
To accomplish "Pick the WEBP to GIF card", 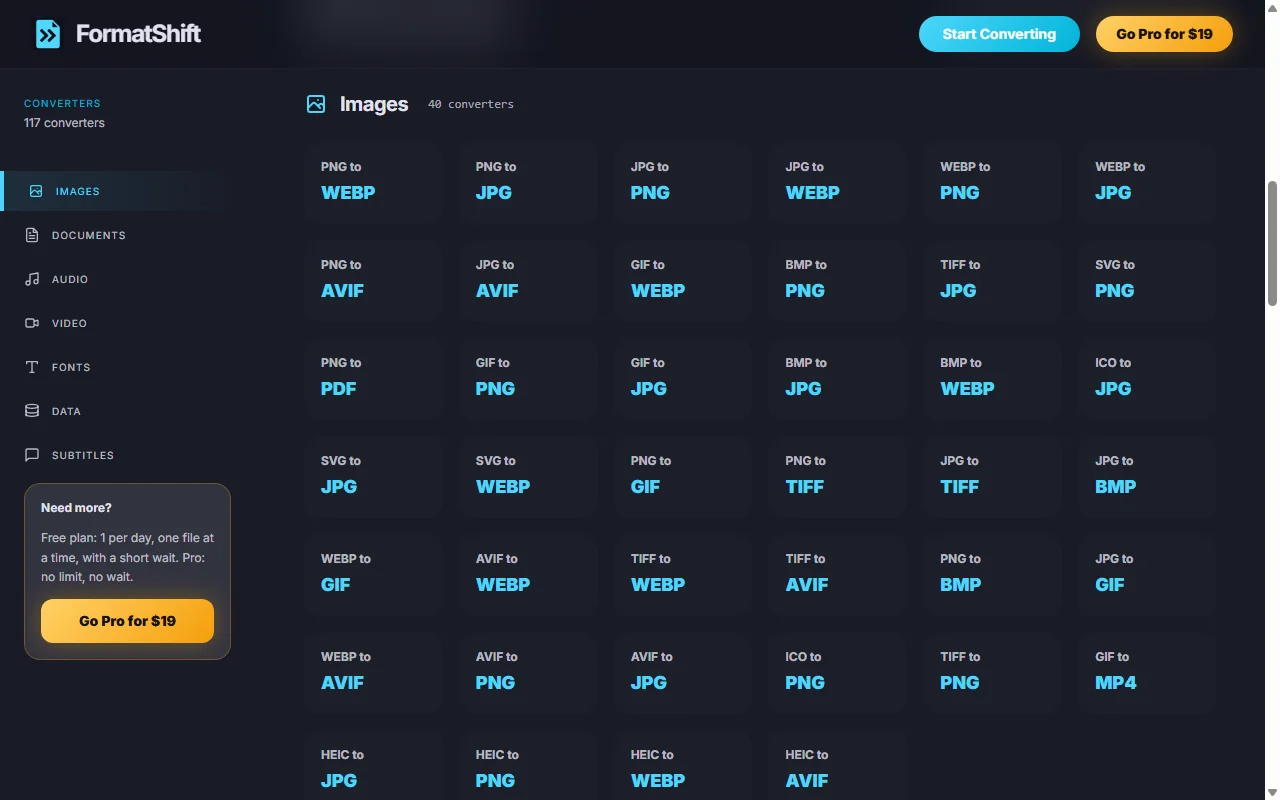I will coord(374,573).
